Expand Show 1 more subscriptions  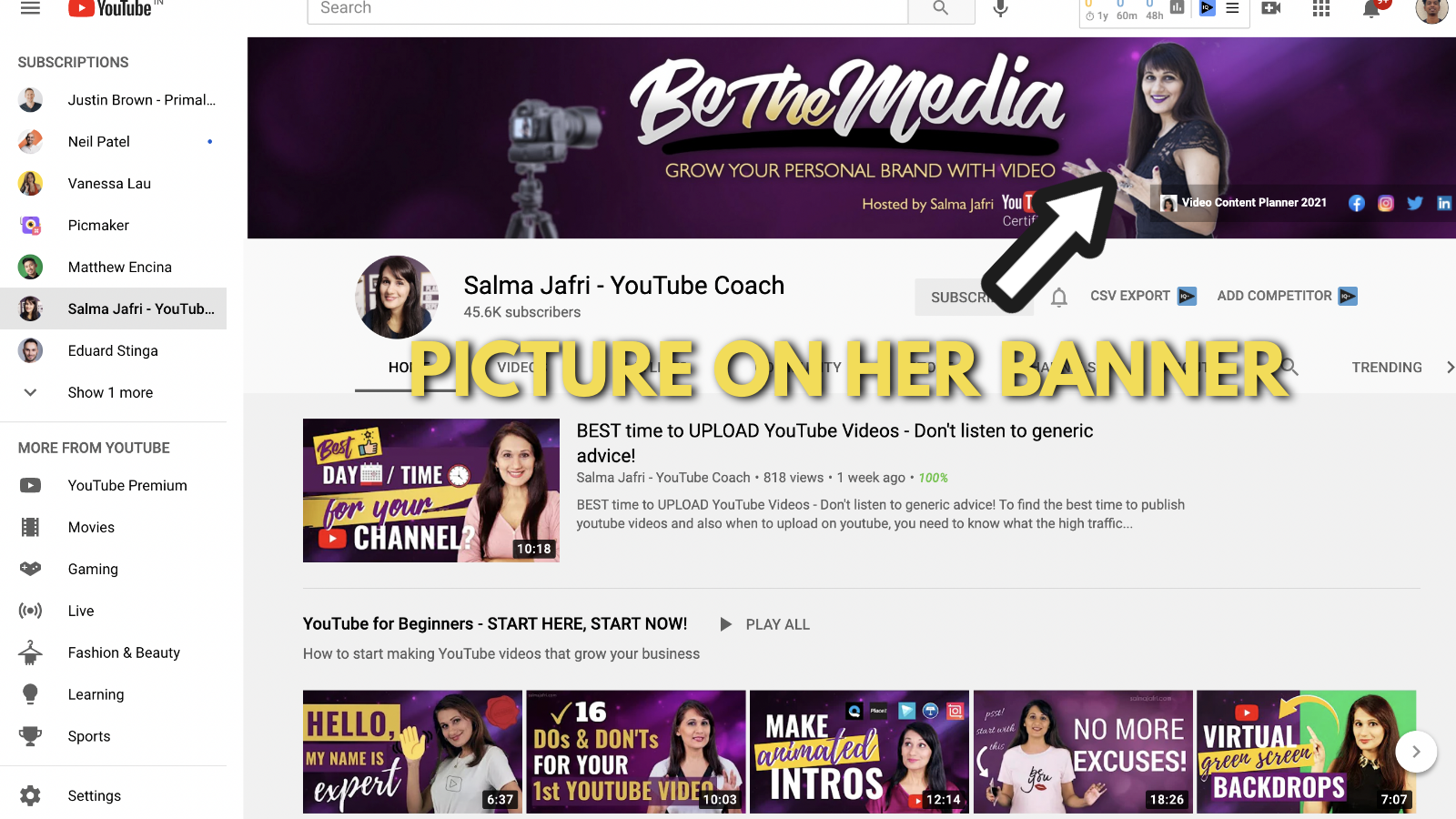(114, 393)
